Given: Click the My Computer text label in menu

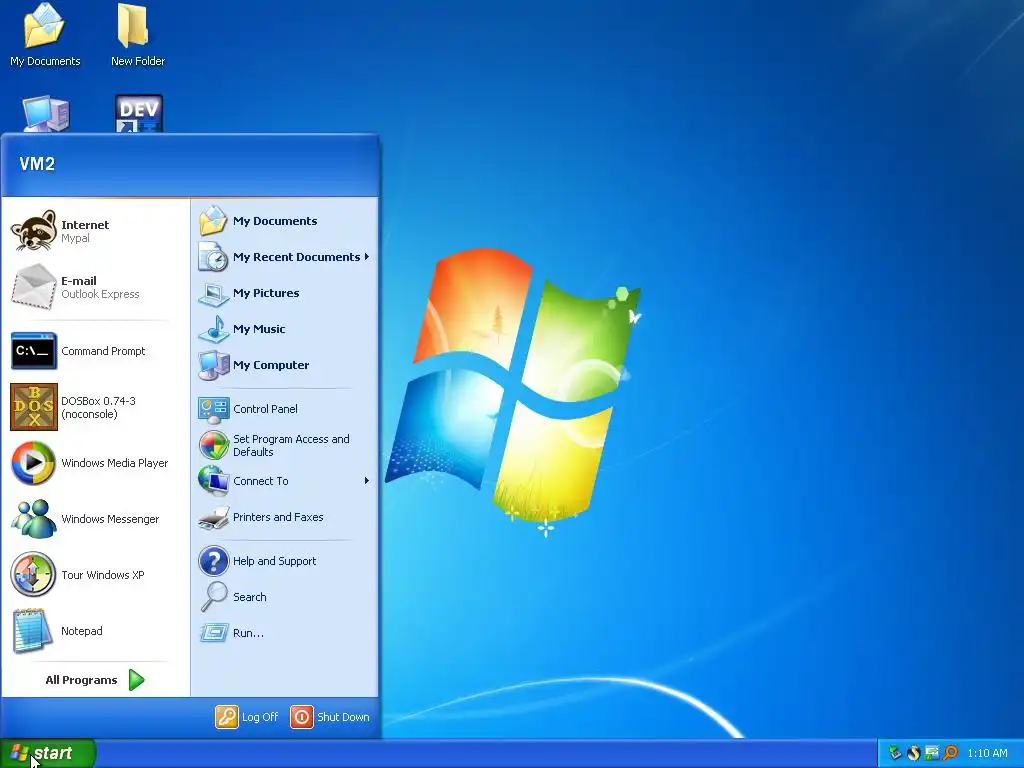Looking at the screenshot, I should [x=271, y=365].
